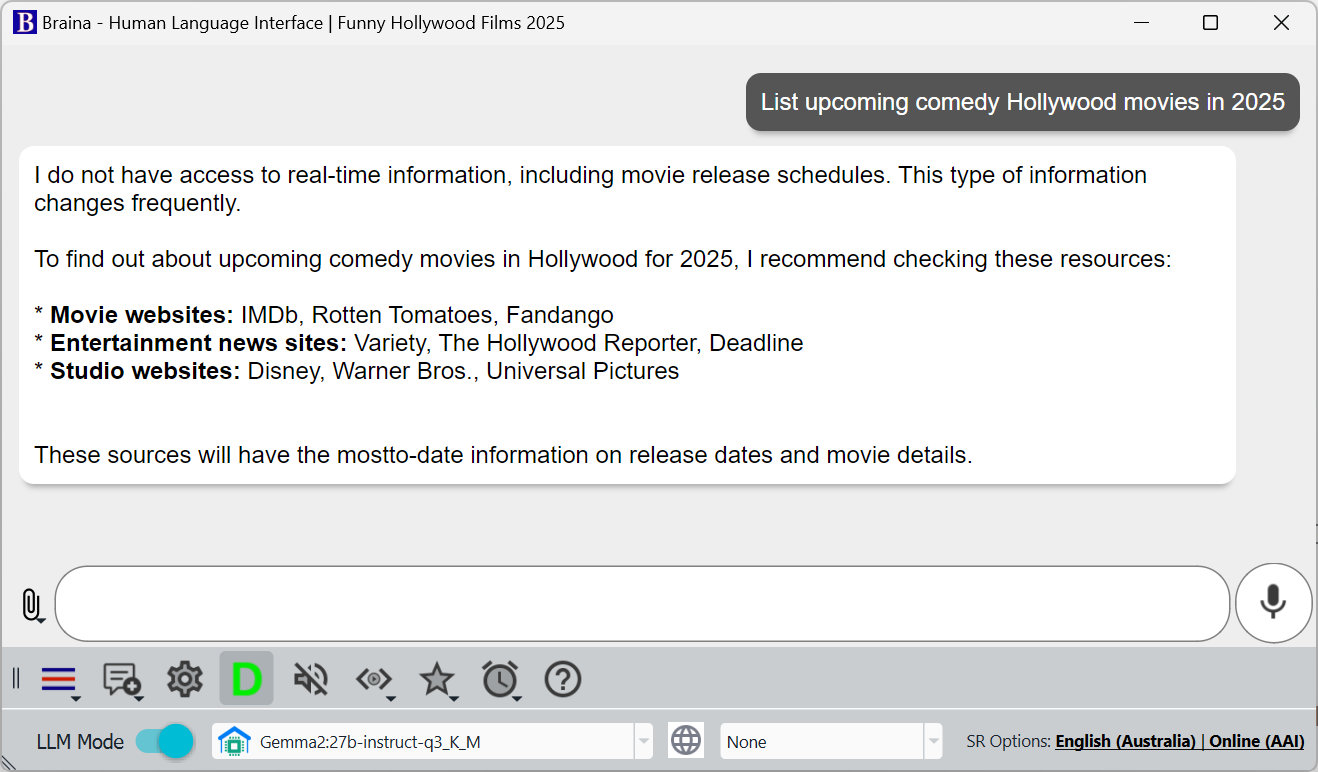This screenshot has width=1318, height=772.
Task: Click the 'I do not have access' reply paragraph
Action: (x=590, y=189)
